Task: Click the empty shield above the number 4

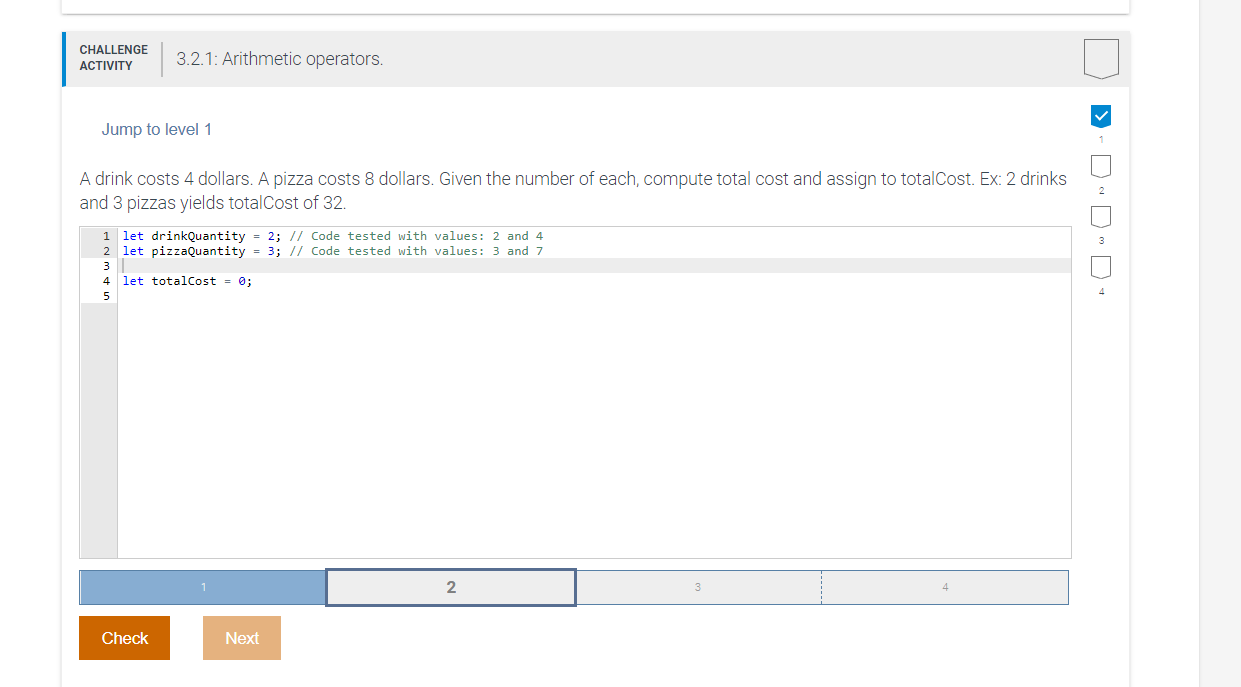Action: (1100, 267)
